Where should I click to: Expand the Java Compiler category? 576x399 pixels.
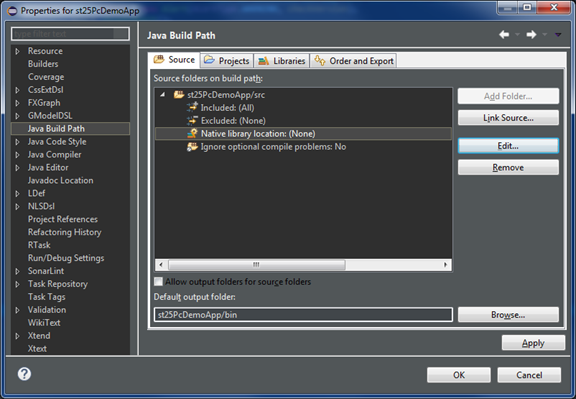17,155
